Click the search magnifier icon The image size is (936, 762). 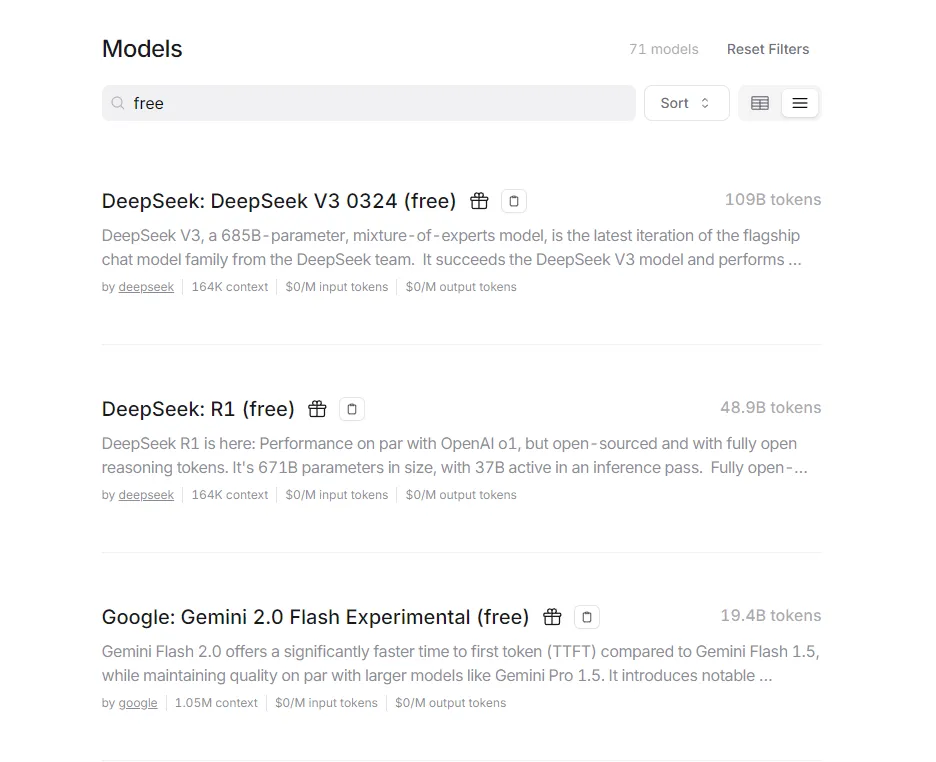tap(118, 103)
